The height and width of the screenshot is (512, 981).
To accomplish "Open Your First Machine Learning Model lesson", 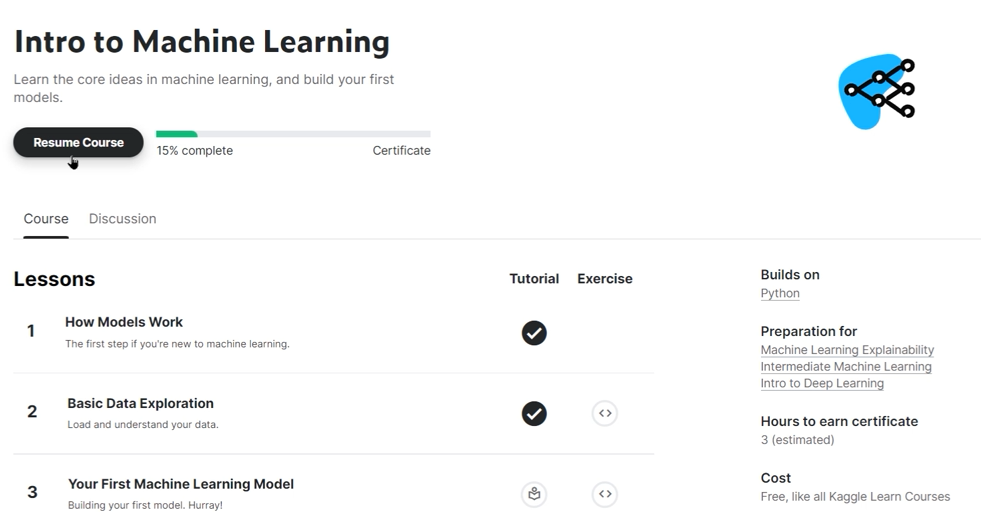I will pyautogui.click(x=180, y=484).
